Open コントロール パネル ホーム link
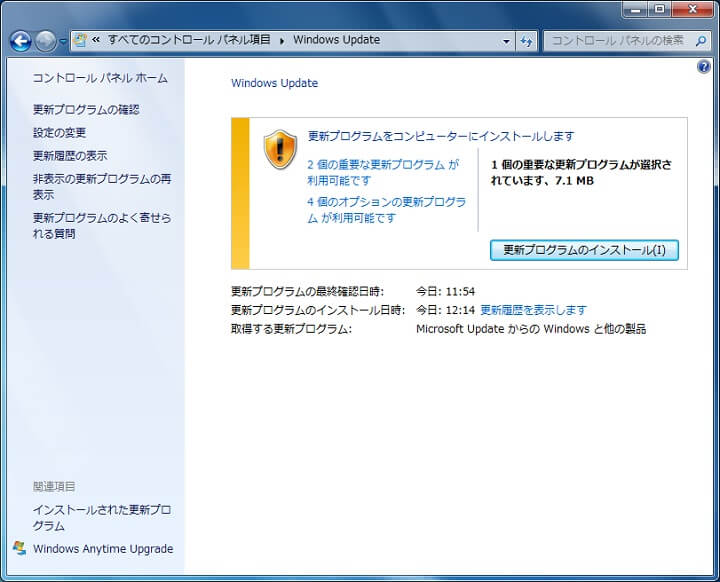 (100, 78)
